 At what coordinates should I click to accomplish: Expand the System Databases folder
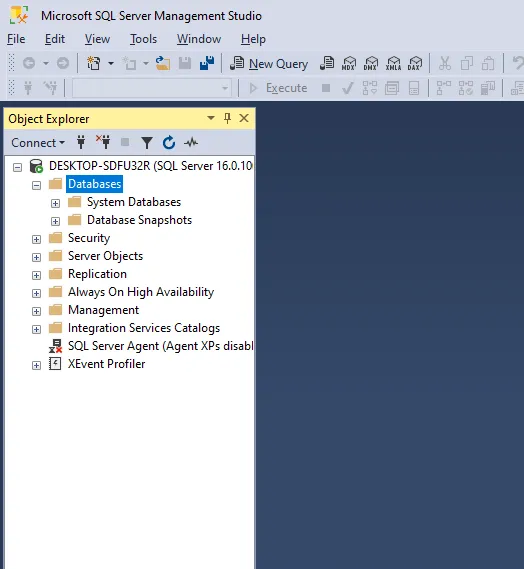55,203
